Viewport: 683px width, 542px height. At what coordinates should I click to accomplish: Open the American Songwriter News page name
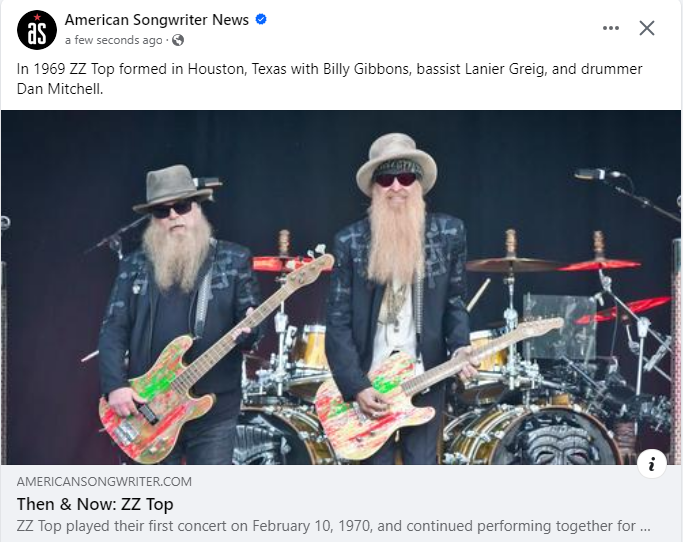tap(157, 20)
